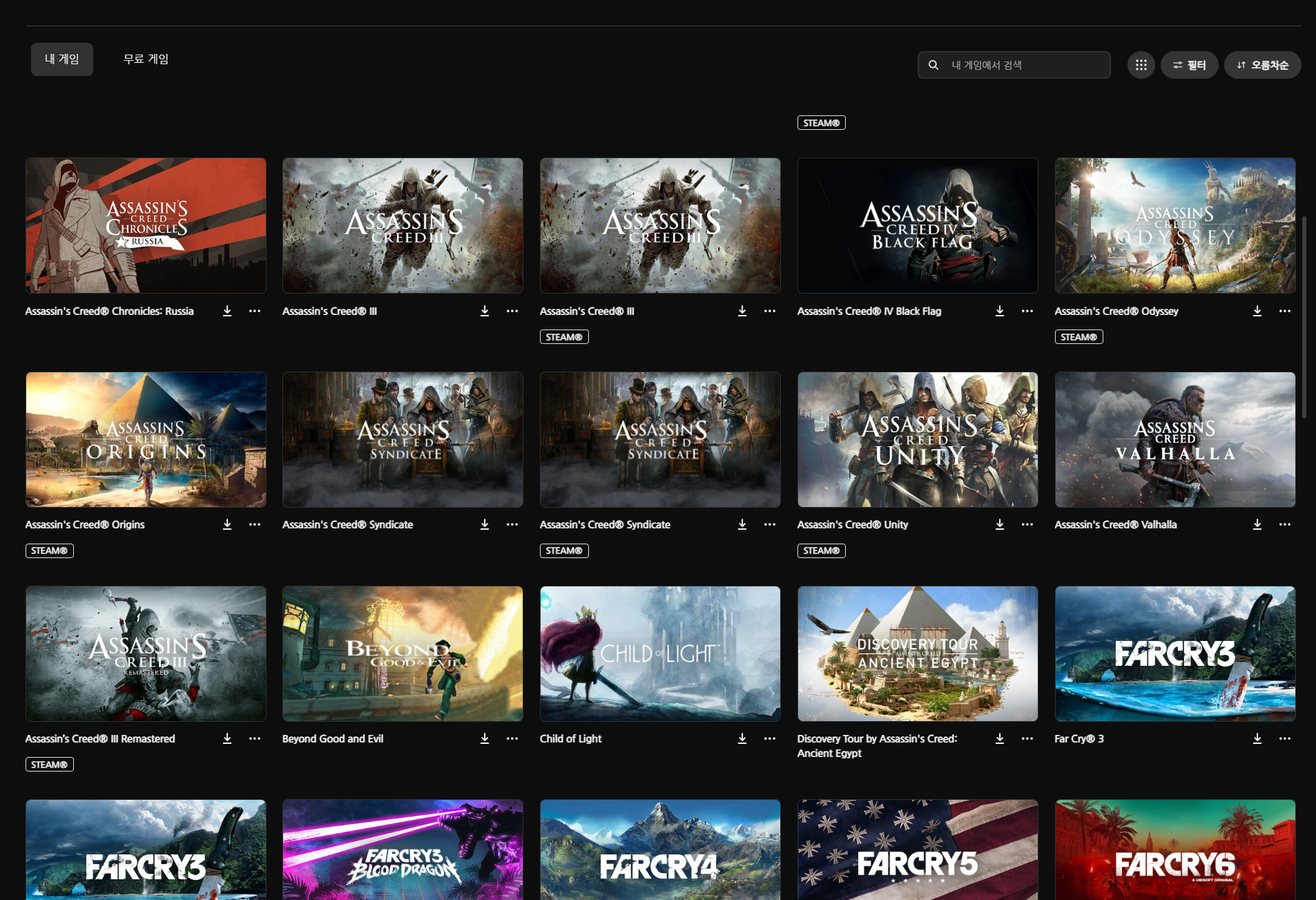1316x900 pixels.
Task: Download Child of Light game
Action: click(x=742, y=739)
